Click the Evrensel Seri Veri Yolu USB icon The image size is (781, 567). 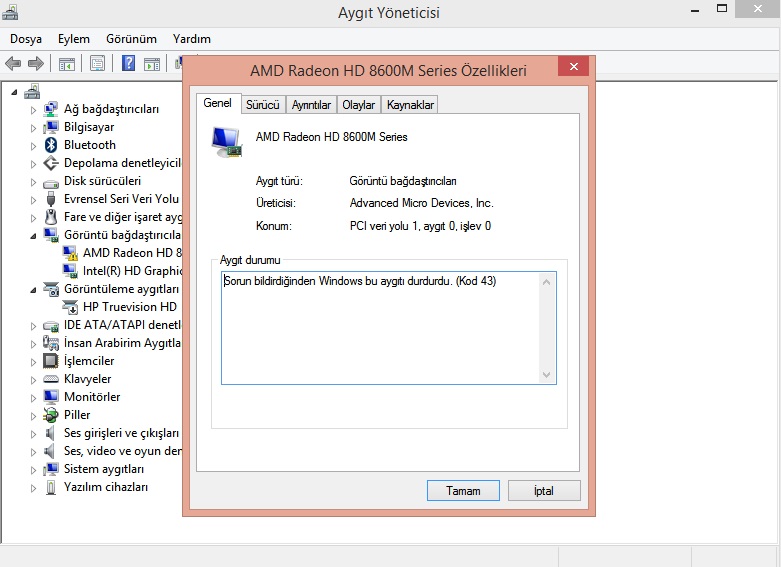[x=51, y=199]
